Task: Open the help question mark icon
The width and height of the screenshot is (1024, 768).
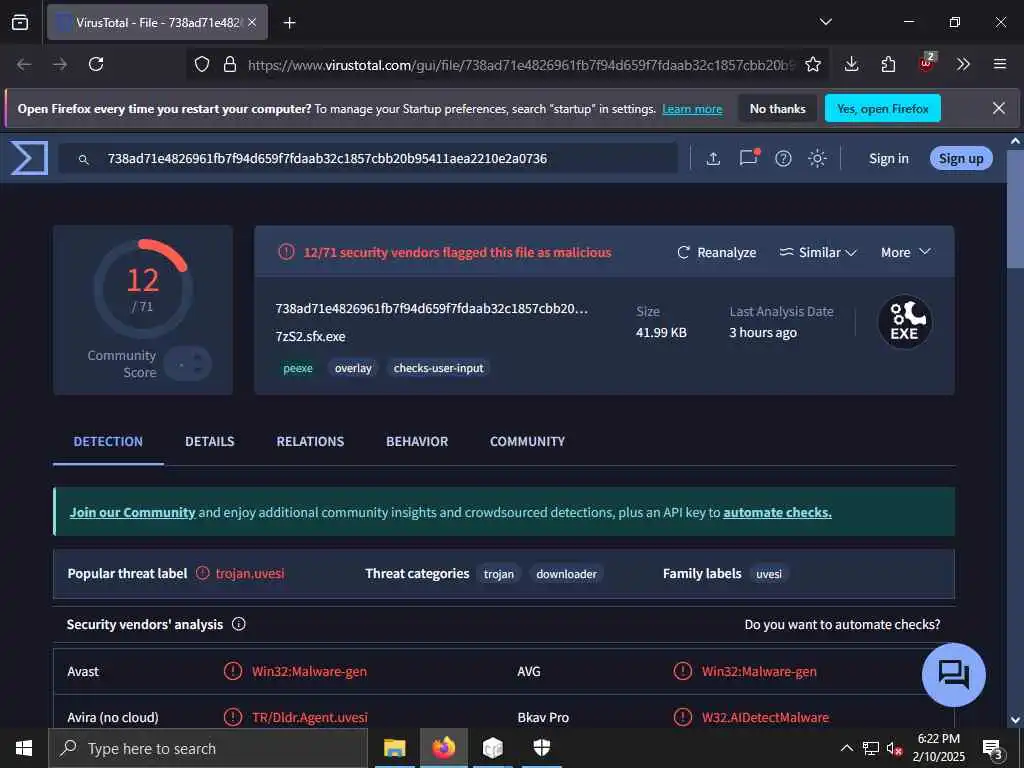Action: [x=783, y=159]
